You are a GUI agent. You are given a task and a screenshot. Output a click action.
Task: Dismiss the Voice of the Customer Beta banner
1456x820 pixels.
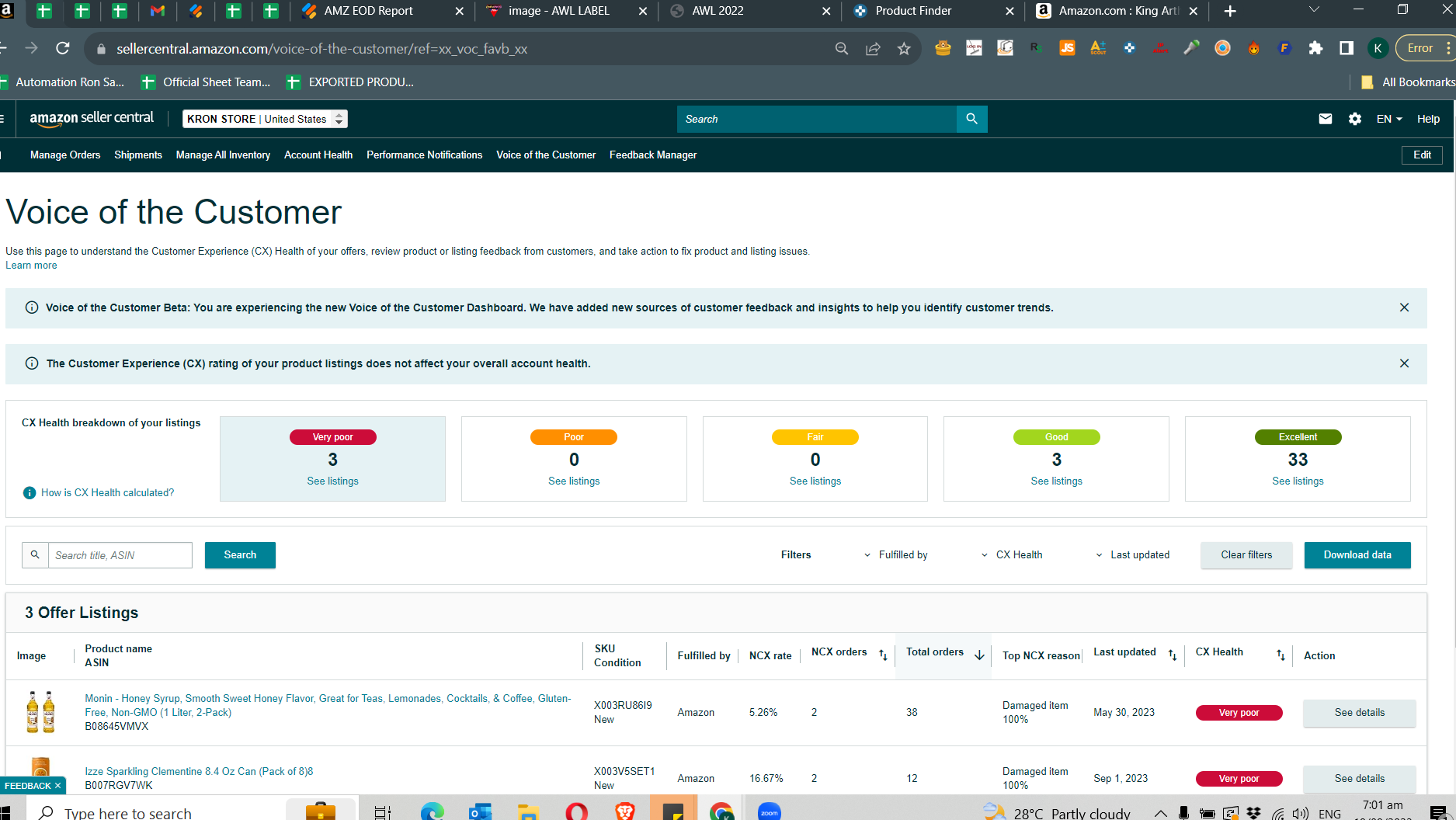tap(1404, 307)
